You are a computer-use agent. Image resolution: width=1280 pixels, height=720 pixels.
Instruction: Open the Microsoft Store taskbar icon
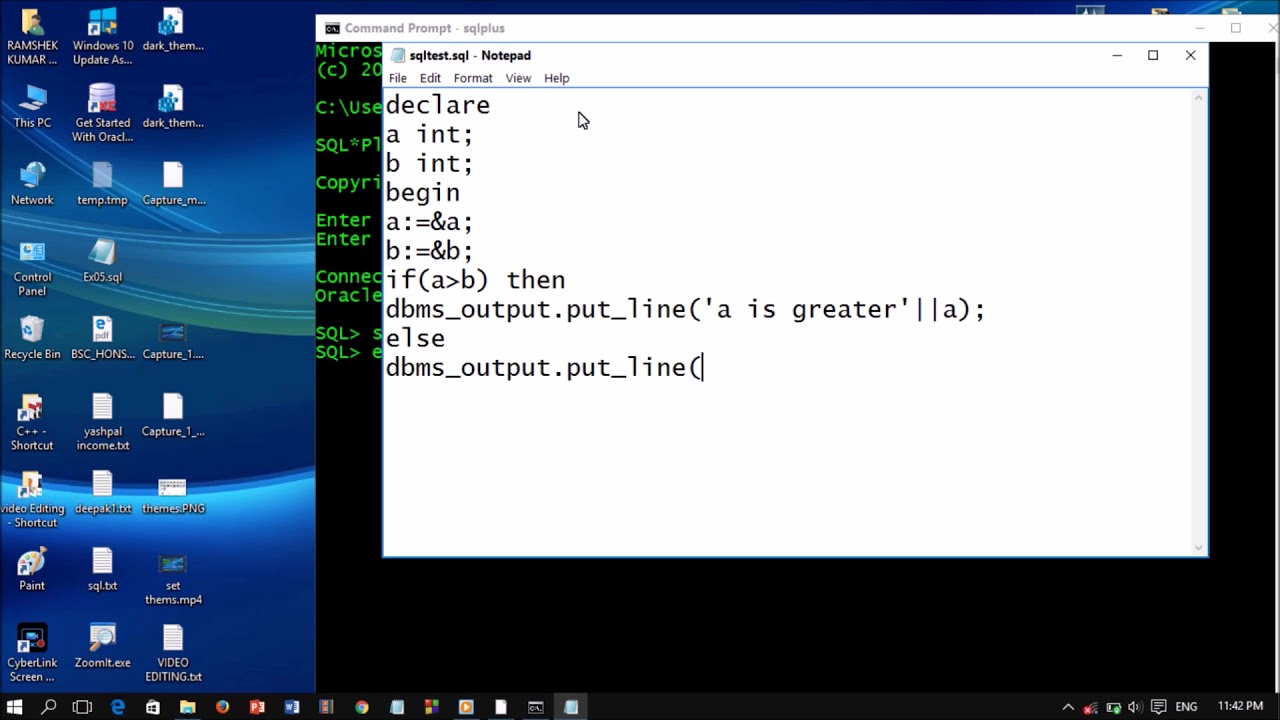152,707
